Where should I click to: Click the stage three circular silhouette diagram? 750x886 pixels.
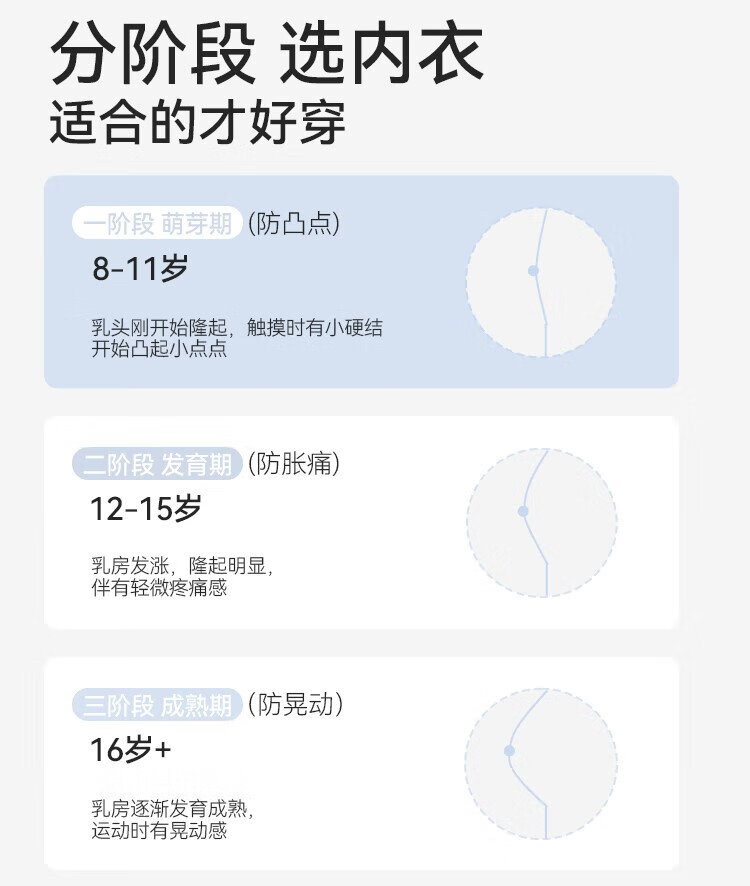[x=540, y=763]
